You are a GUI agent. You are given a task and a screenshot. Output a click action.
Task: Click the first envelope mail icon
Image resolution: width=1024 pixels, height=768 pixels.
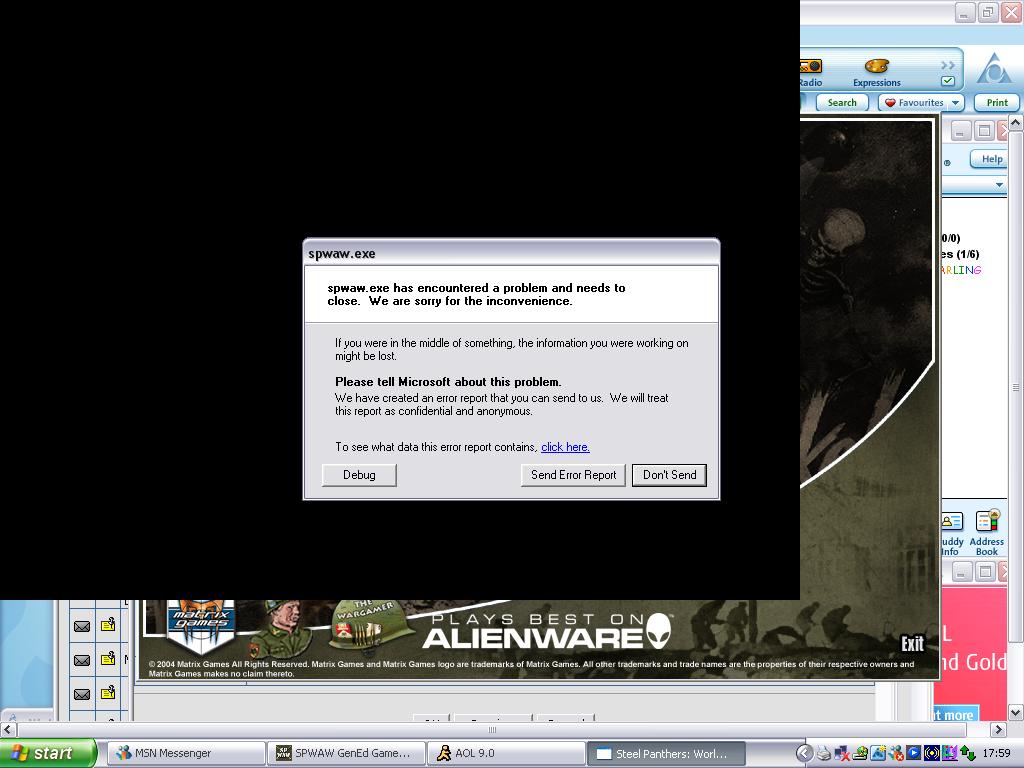point(82,626)
